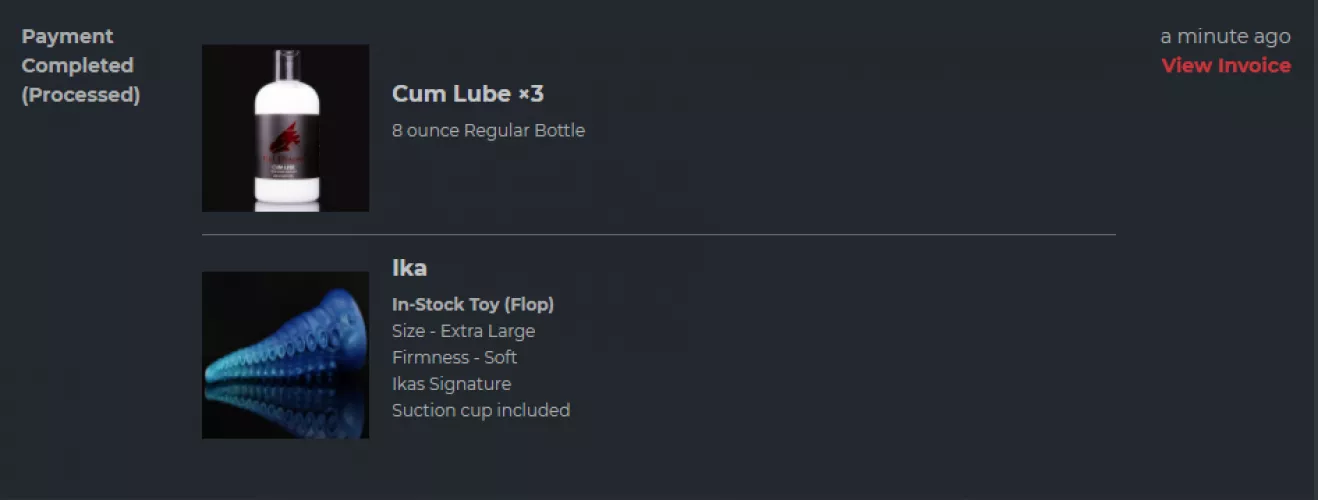1318x500 pixels.
Task: Click the Suction cup included text
Action: pos(480,410)
